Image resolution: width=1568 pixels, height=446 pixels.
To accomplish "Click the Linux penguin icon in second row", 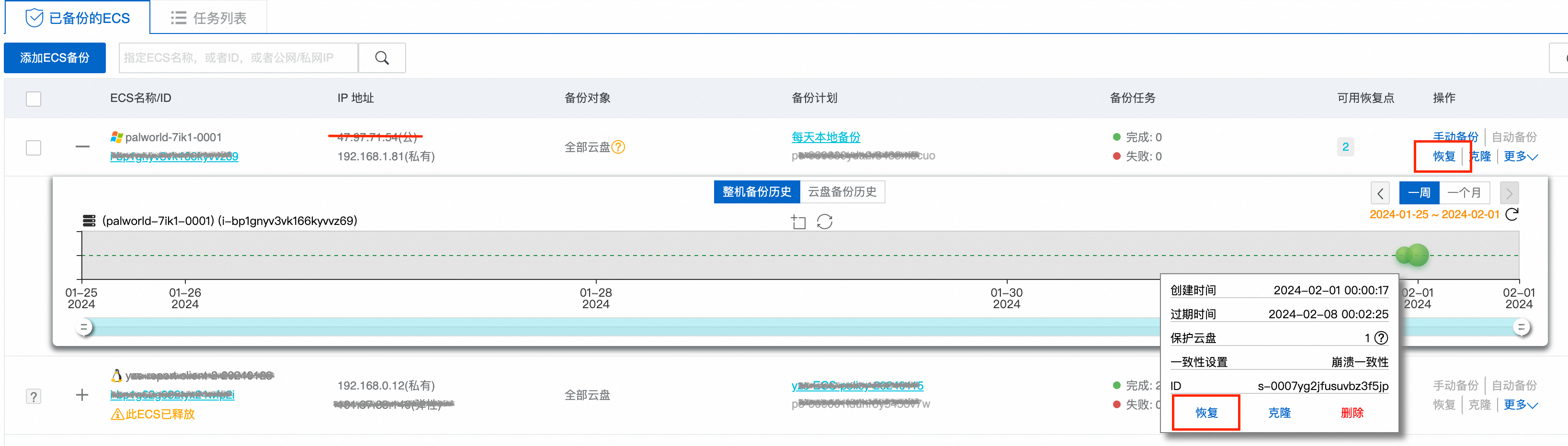I will [116, 376].
